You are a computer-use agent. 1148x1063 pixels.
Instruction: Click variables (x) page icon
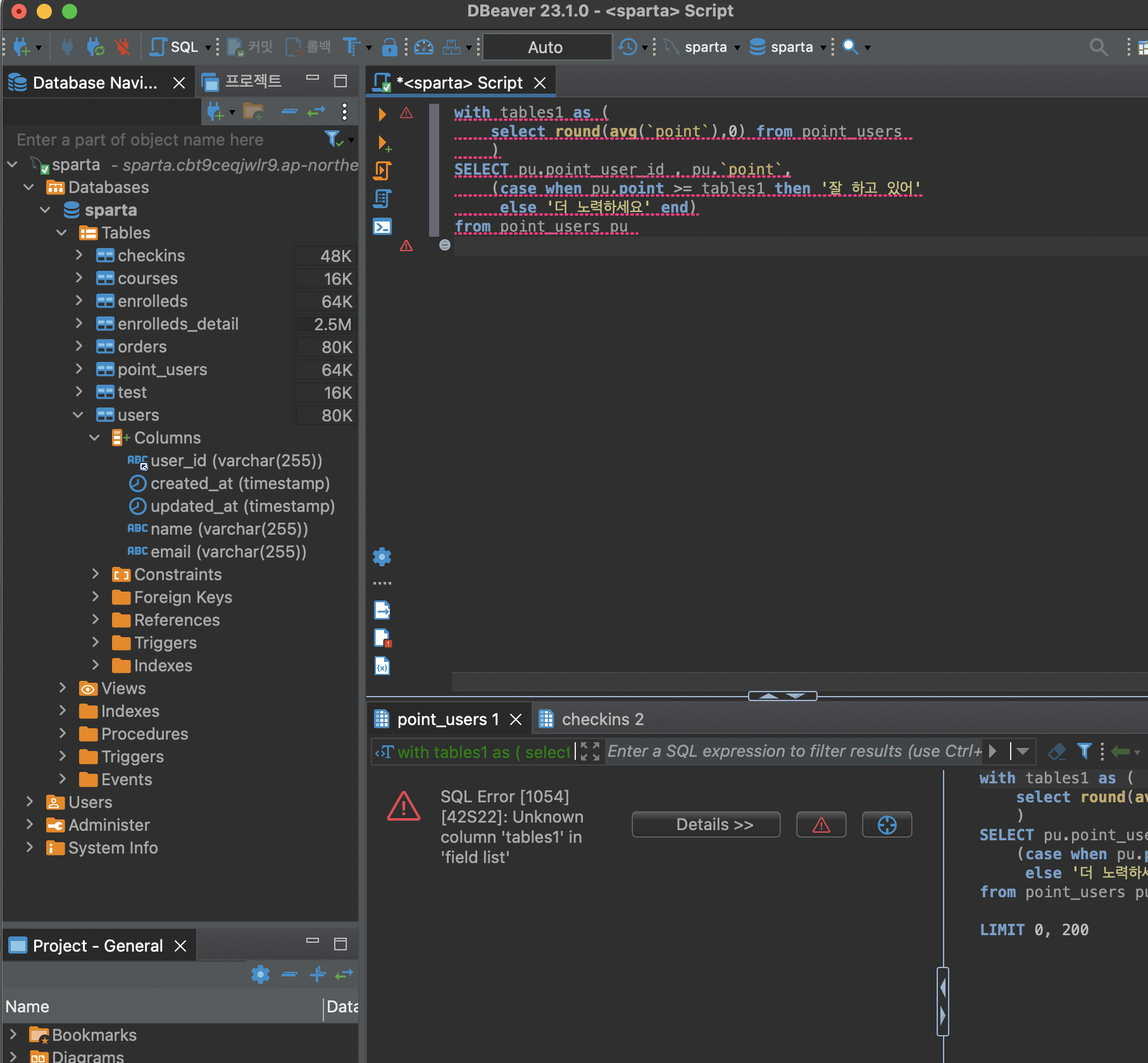382,666
